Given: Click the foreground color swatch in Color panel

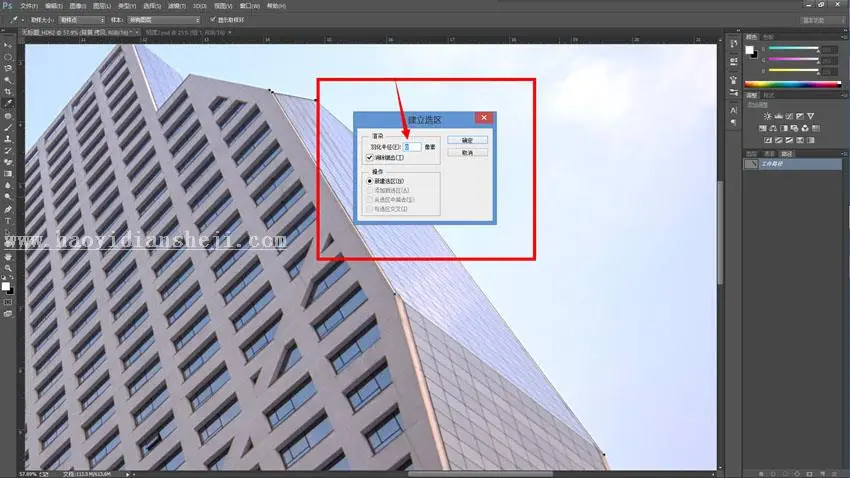Looking at the screenshot, I should click(x=750, y=50).
